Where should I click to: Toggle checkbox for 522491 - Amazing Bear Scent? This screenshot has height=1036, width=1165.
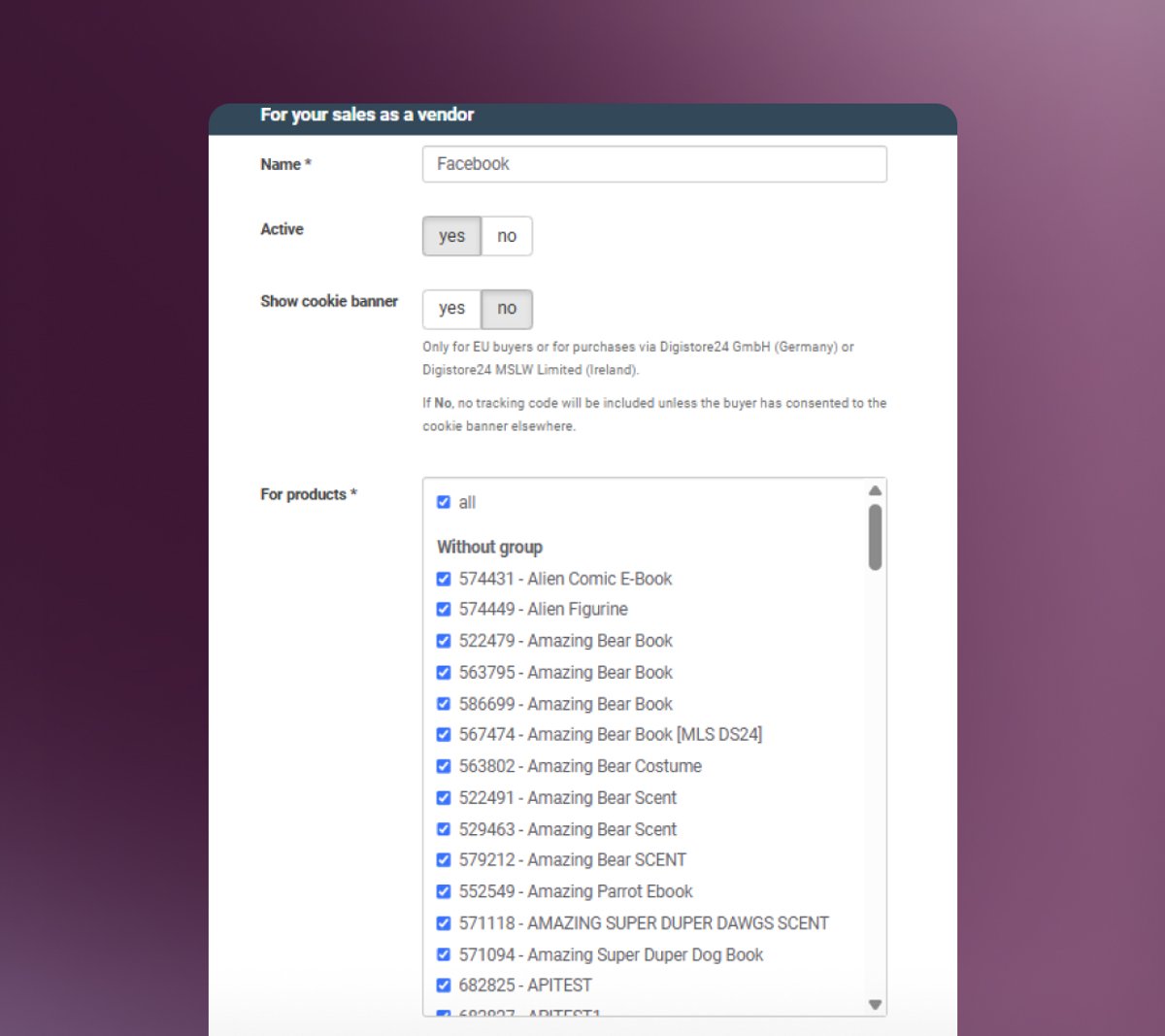point(444,797)
